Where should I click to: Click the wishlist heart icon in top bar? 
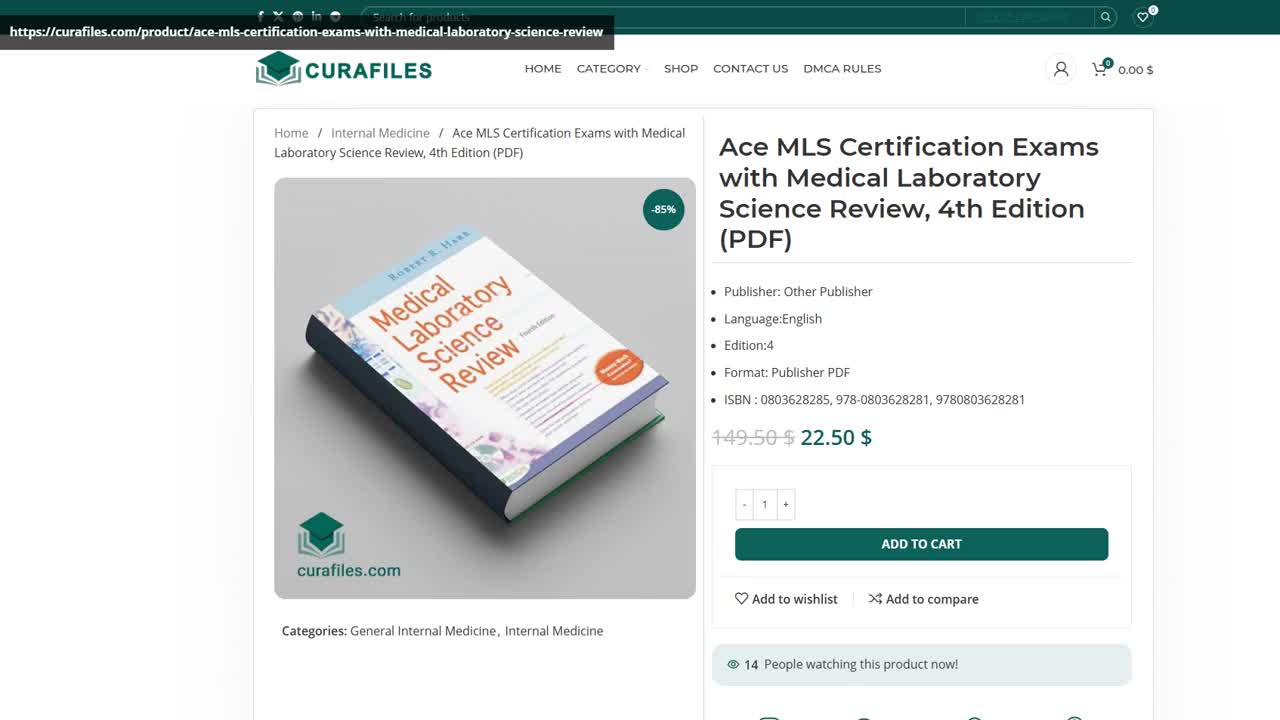pyautogui.click(x=1142, y=17)
